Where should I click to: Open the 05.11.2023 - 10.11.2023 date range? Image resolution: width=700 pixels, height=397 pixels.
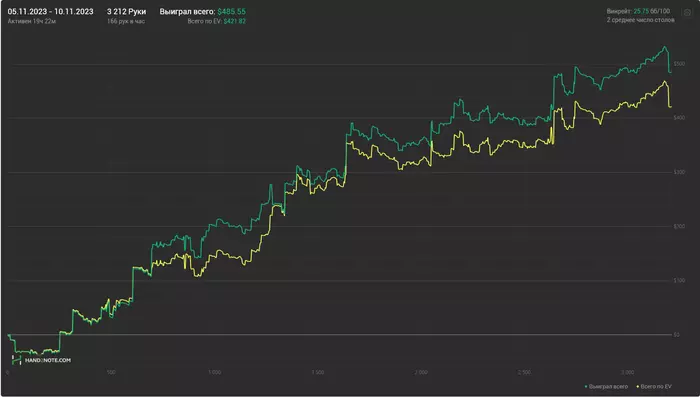[50, 12]
